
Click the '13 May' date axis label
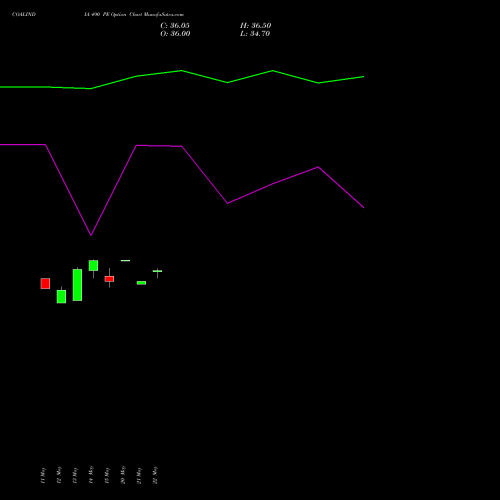[x=75, y=475]
